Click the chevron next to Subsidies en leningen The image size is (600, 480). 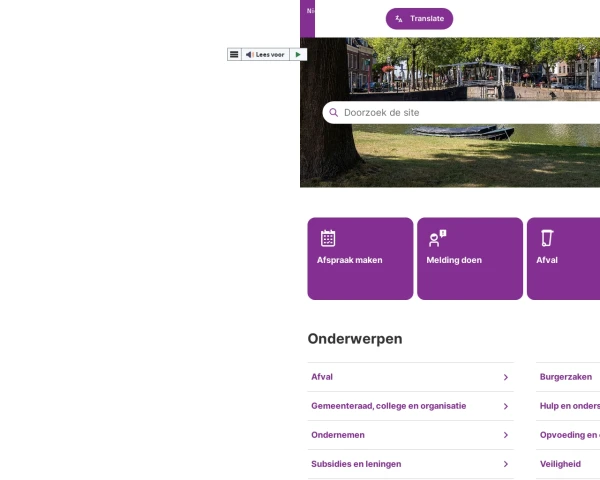[506, 464]
